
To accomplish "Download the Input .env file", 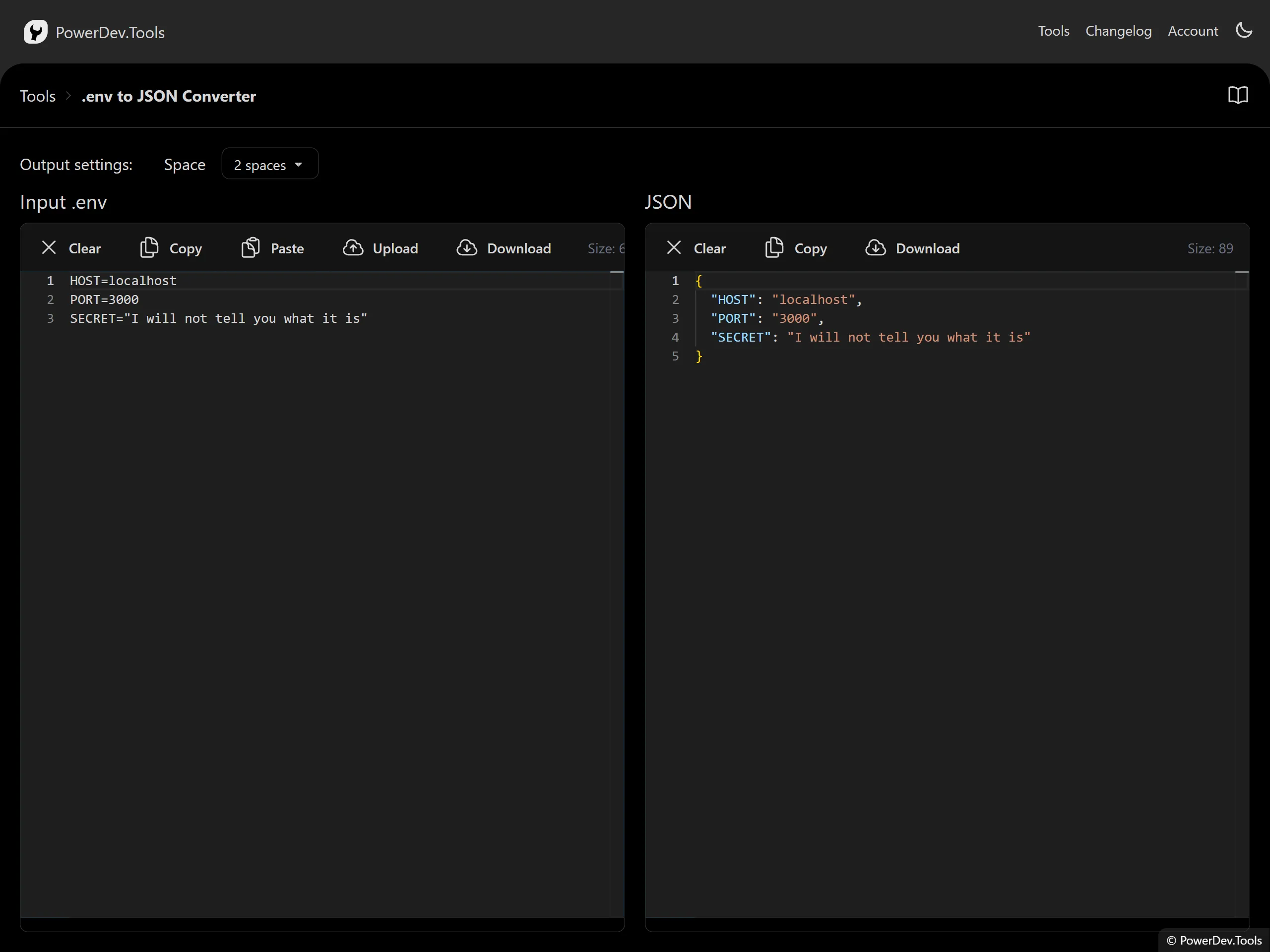I will (504, 248).
